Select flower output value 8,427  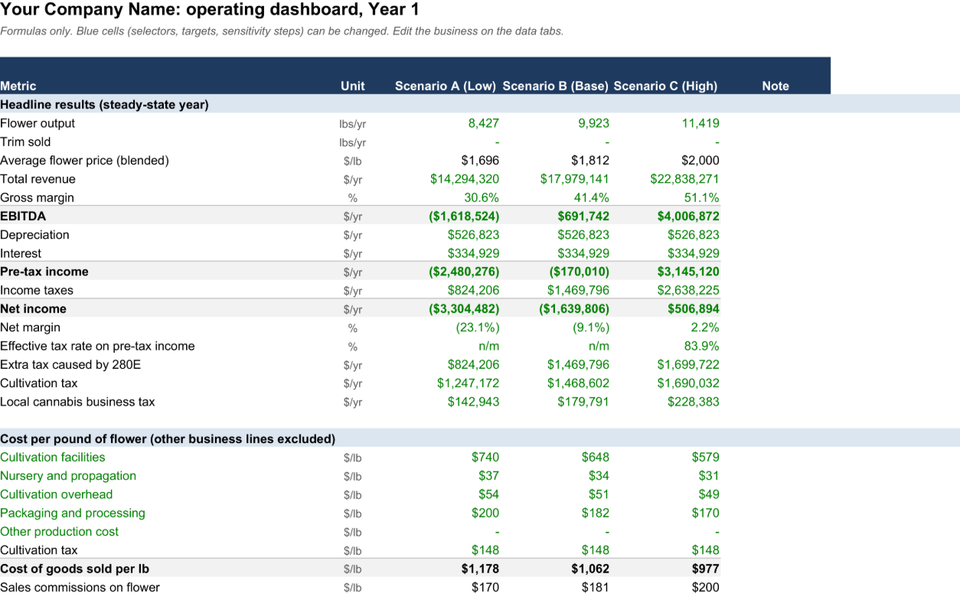(x=484, y=124)
